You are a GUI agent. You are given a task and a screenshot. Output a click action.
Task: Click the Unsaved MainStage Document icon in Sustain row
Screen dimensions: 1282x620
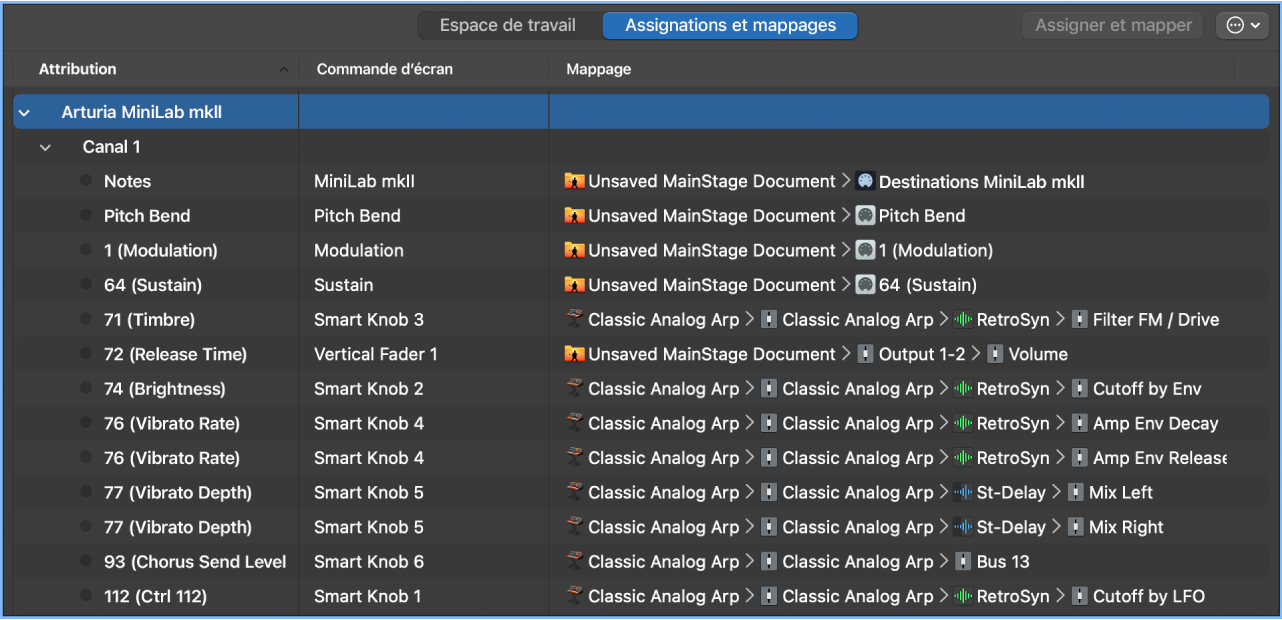coord(575,284)
